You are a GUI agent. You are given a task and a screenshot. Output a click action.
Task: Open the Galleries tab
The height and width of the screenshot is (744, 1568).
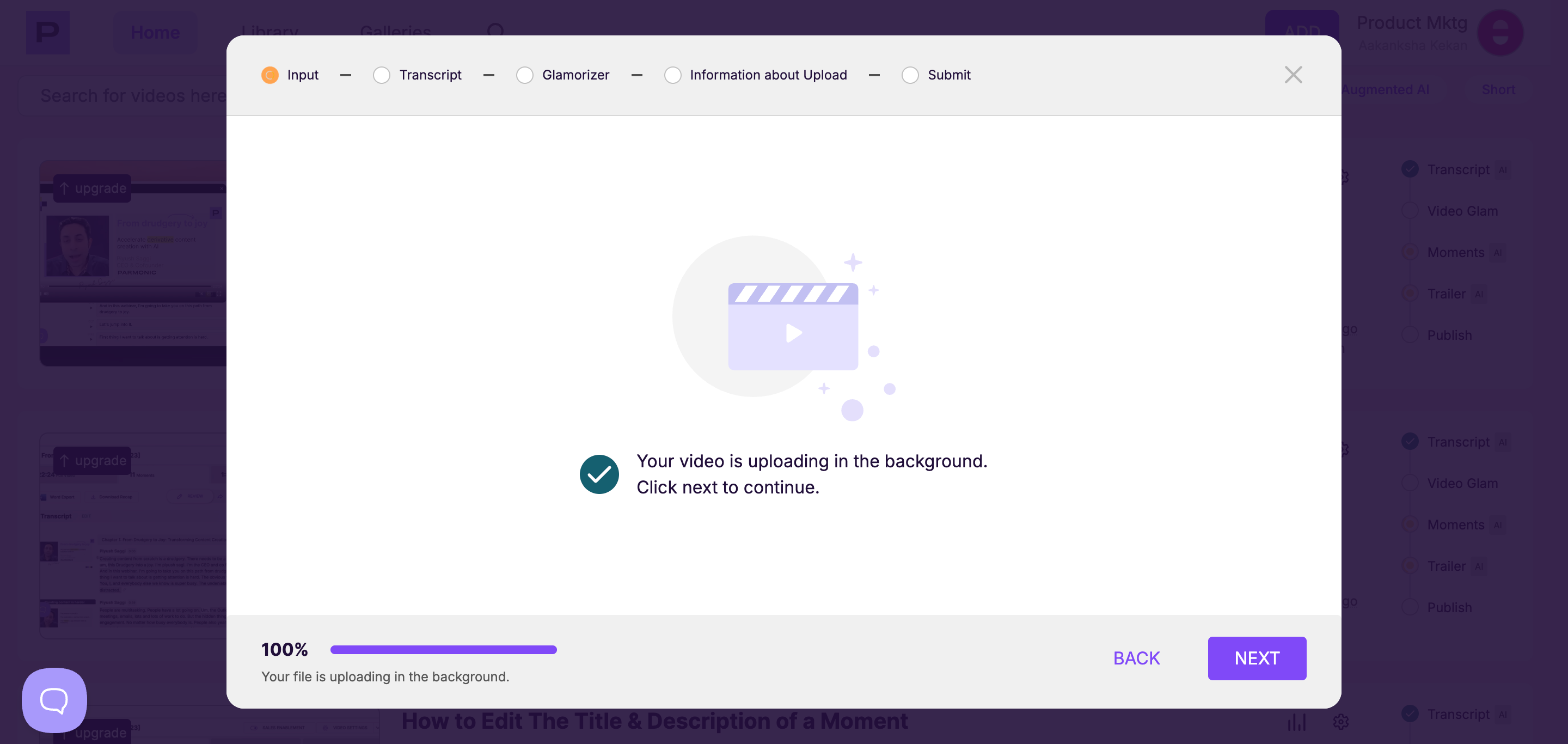pos(395,32)
